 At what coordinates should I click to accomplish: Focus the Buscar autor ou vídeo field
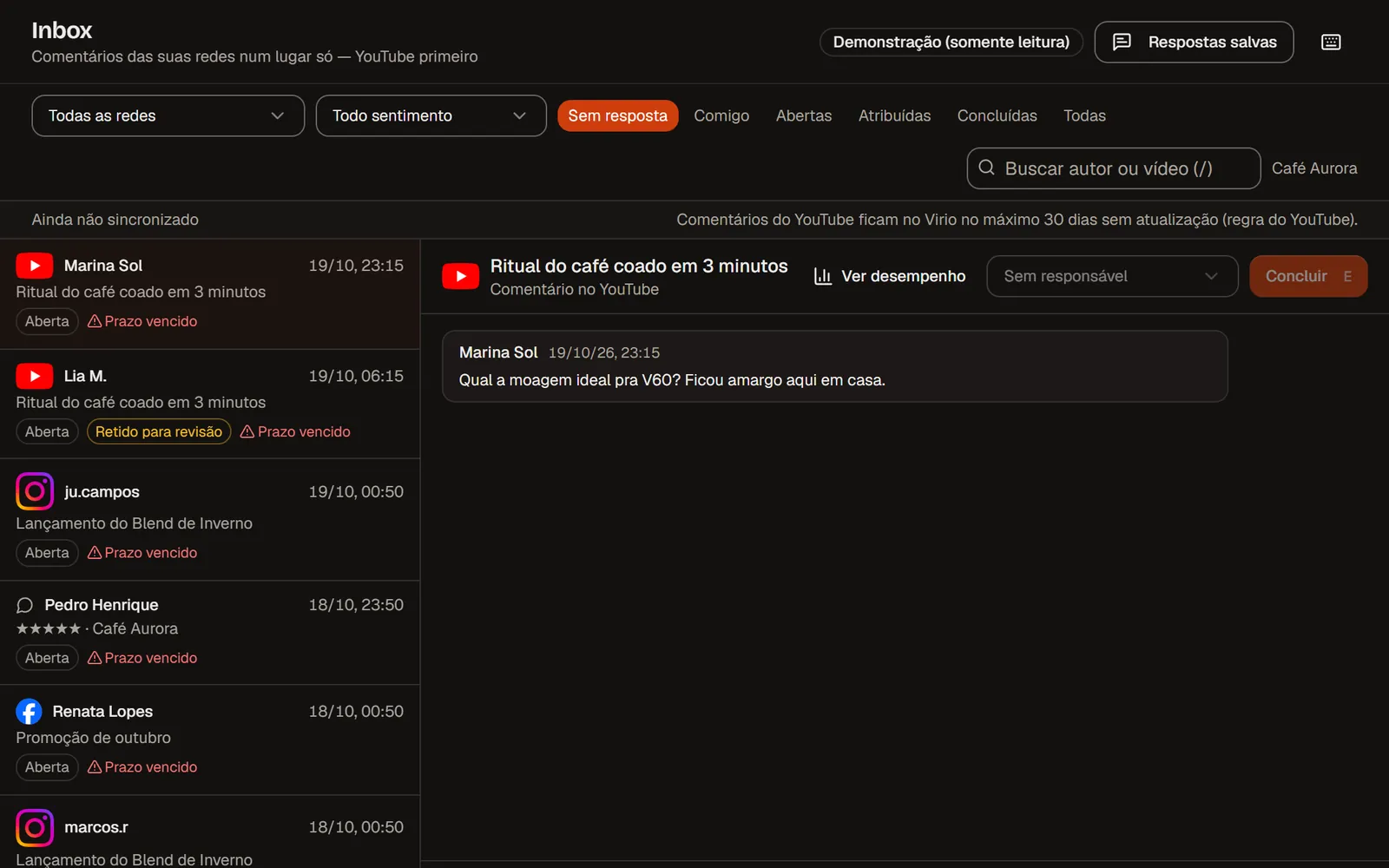pyautogui.click(x=1113, y=168)
